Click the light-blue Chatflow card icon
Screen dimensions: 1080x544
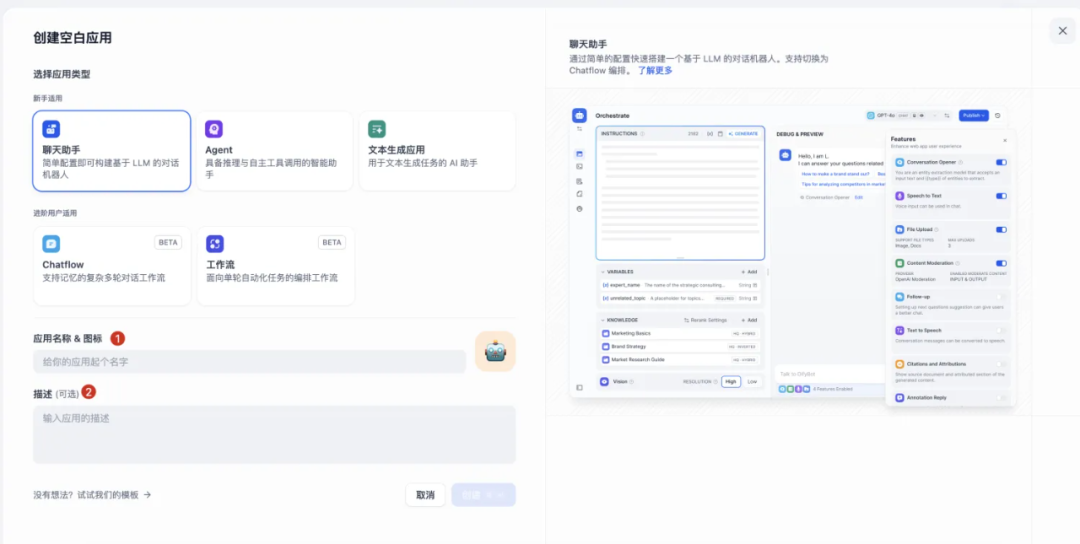click(51, 244)
